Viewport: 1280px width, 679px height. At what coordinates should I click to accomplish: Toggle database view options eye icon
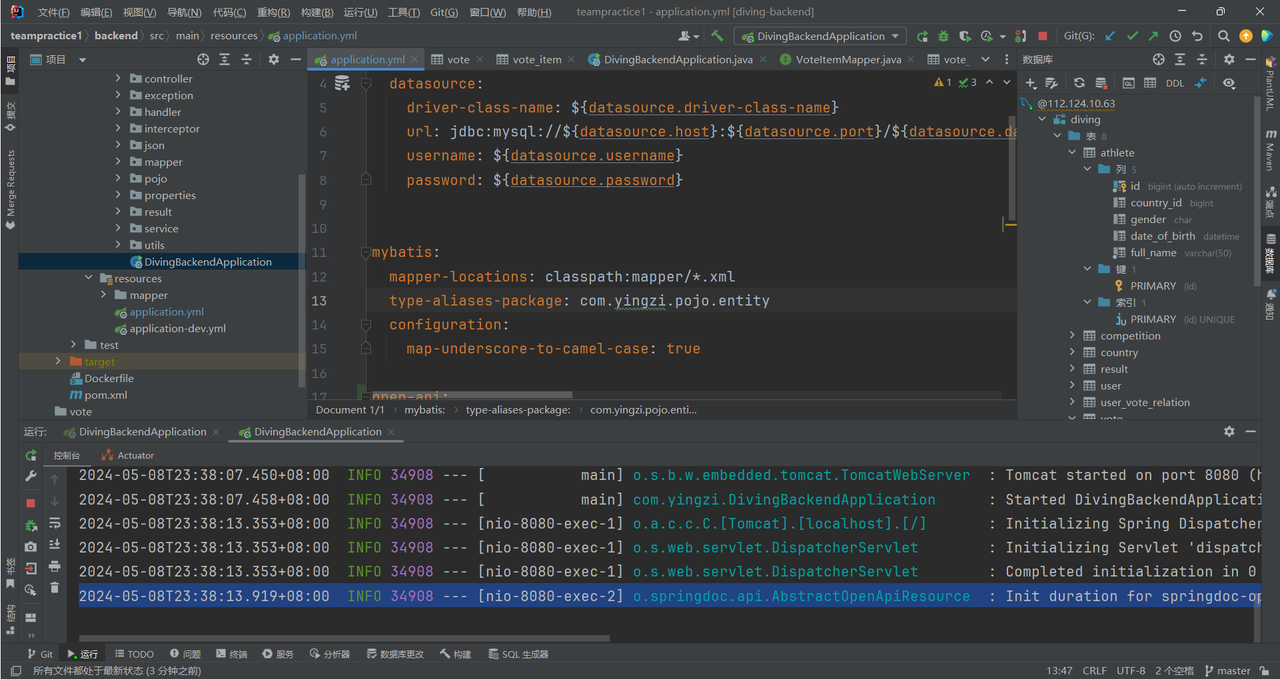point(1229,83)
